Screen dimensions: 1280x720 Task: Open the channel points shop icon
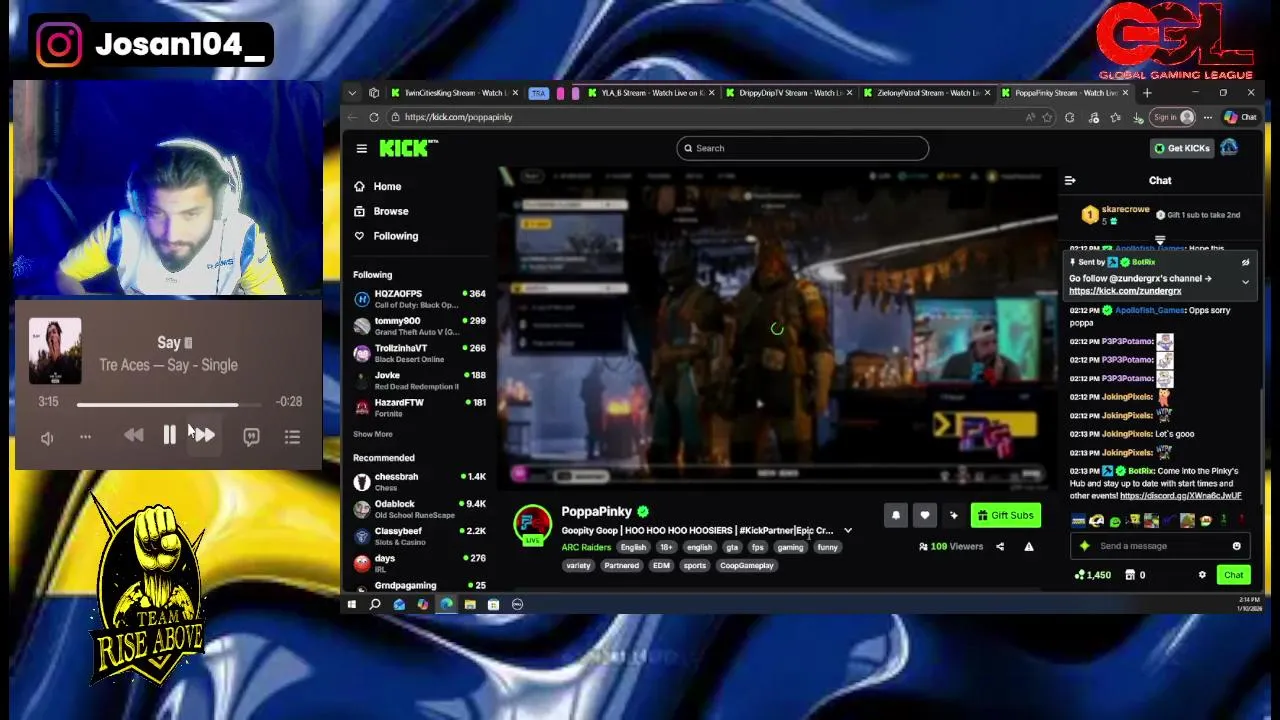click(1130, 575)
